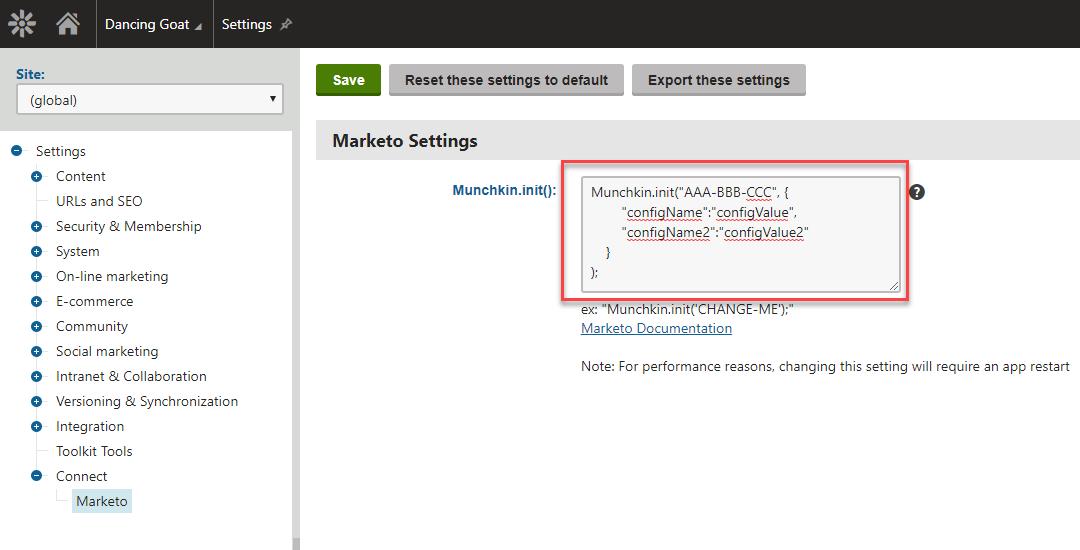Image resolution: width=1080 pixels, height=550 pixels.
Task: Go to the home dashboard icon
Action: (68, 24)
